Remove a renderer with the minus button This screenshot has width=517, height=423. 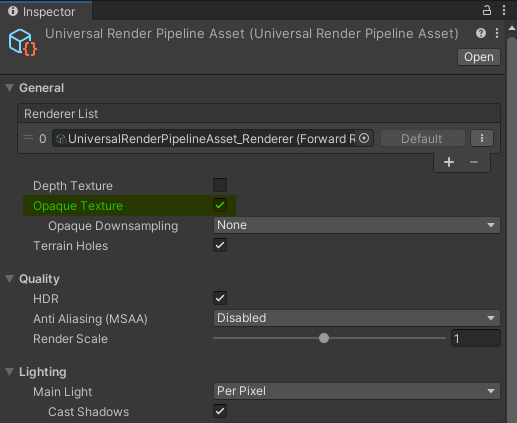(474, 162)
